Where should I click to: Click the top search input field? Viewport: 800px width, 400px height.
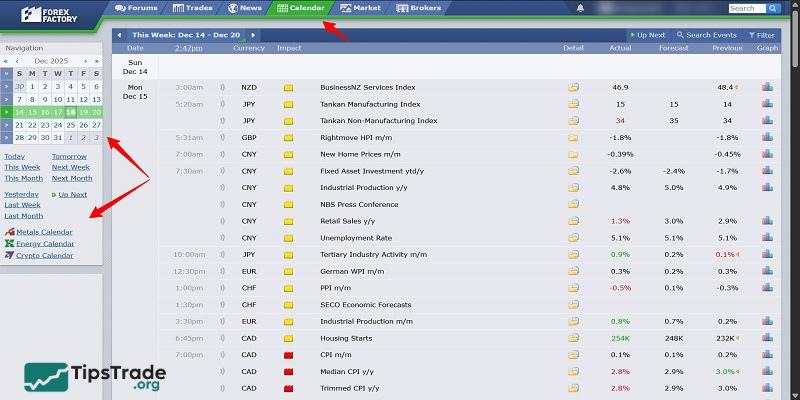(746, 8)
